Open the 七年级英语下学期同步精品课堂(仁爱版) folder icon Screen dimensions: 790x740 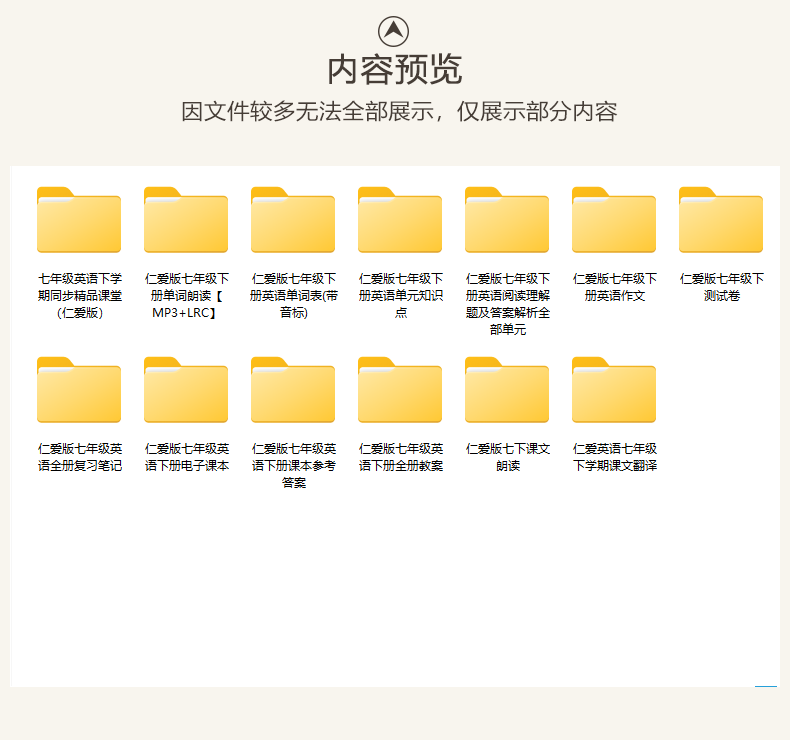coord(79,220)
